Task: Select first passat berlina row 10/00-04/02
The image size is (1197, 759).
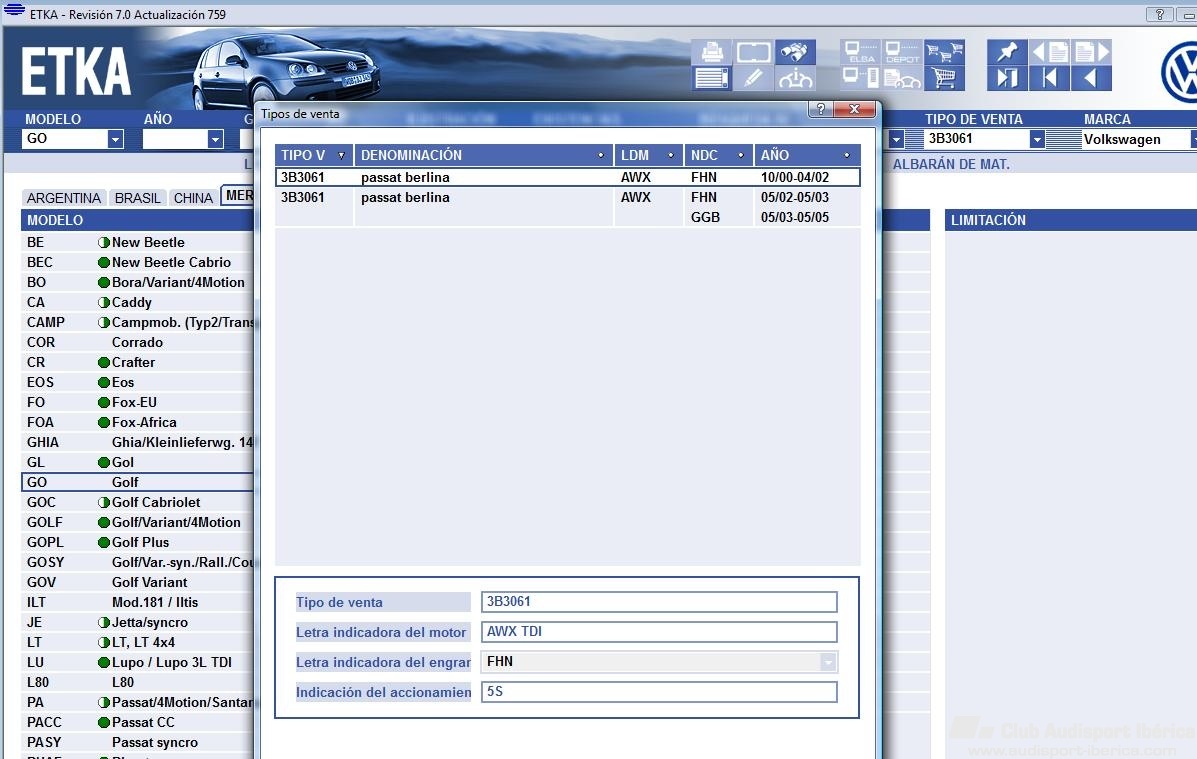Action: [568, 177]
